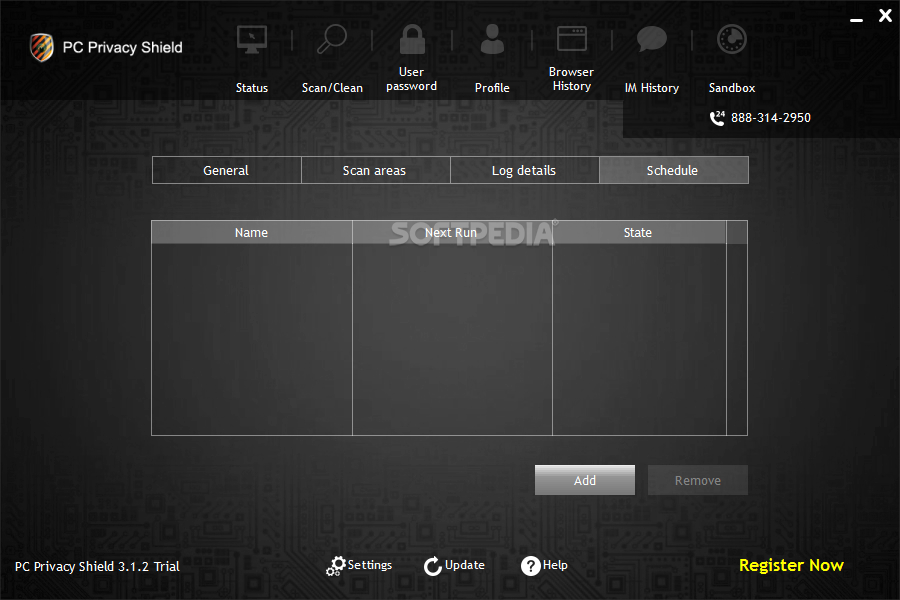Close the PC Privacy Shield window
This screenshot has height=600, width=900.
[885, 16]
